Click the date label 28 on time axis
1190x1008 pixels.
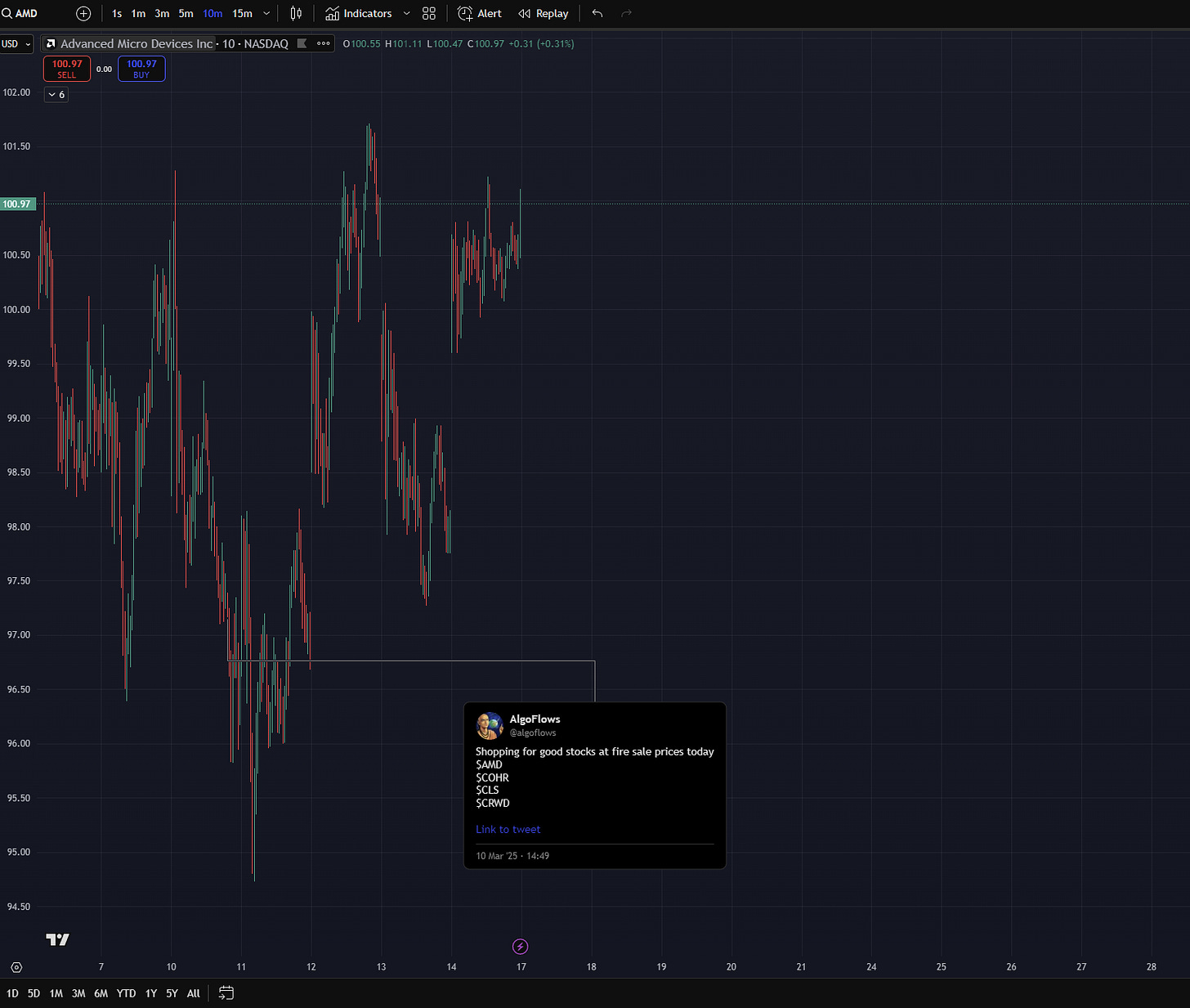[1152, 966]
